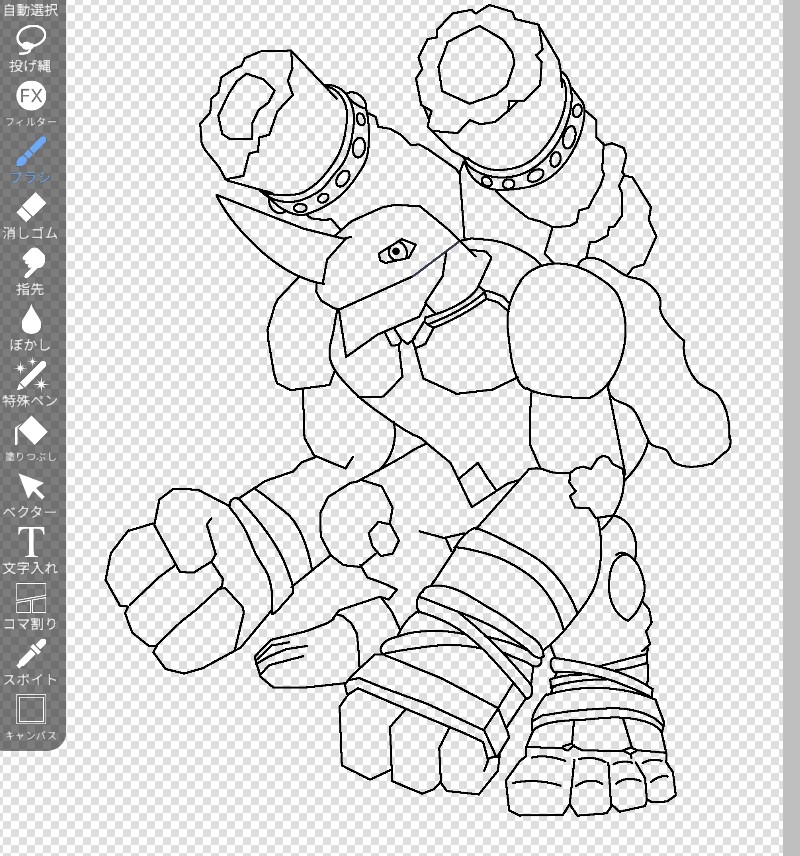Select the Lasso (投げ縄) tool
This screenshot has width=800, height=856.
click(31, 47)
